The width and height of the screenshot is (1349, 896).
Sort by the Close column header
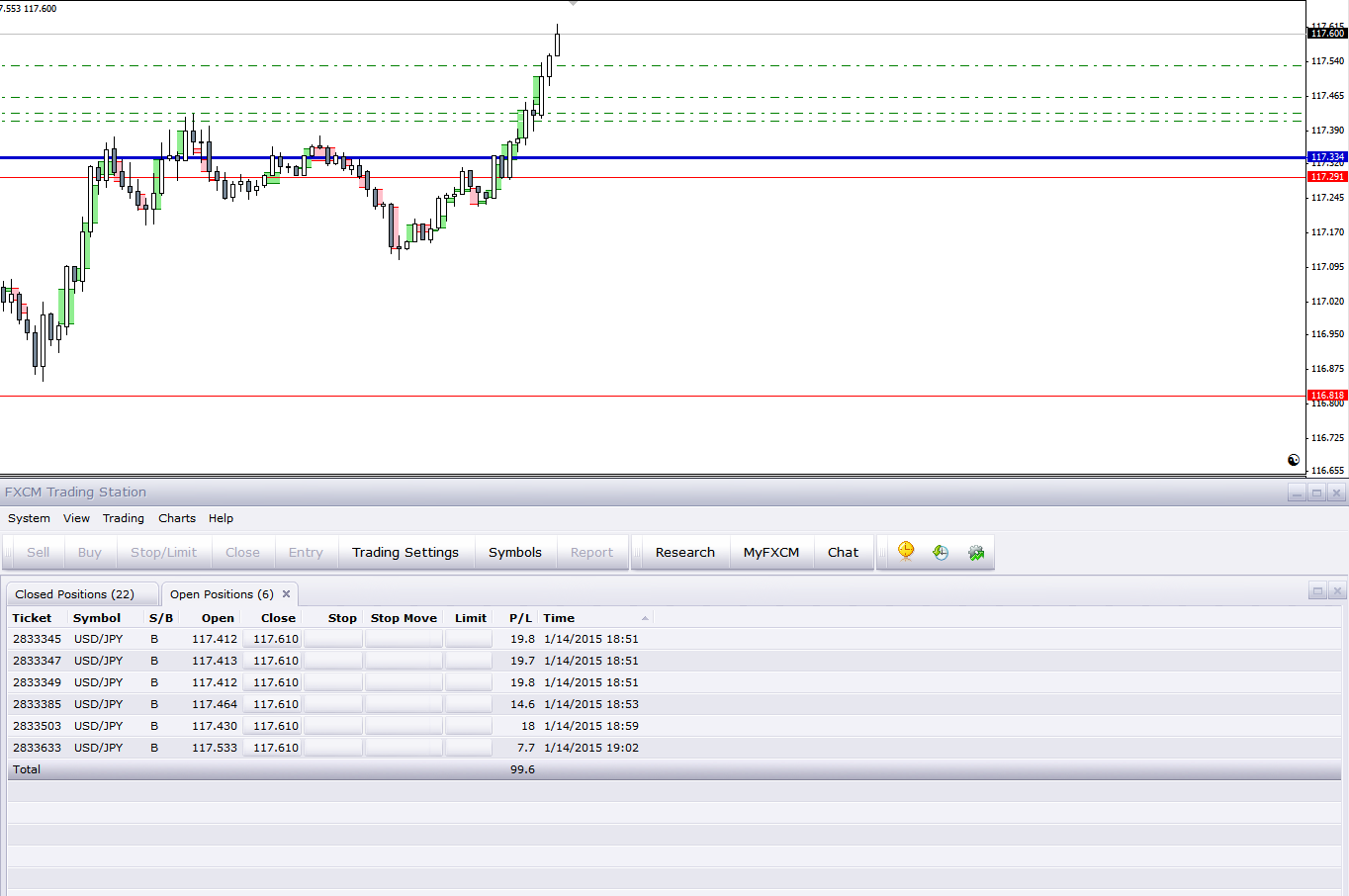tap(278, 618)
